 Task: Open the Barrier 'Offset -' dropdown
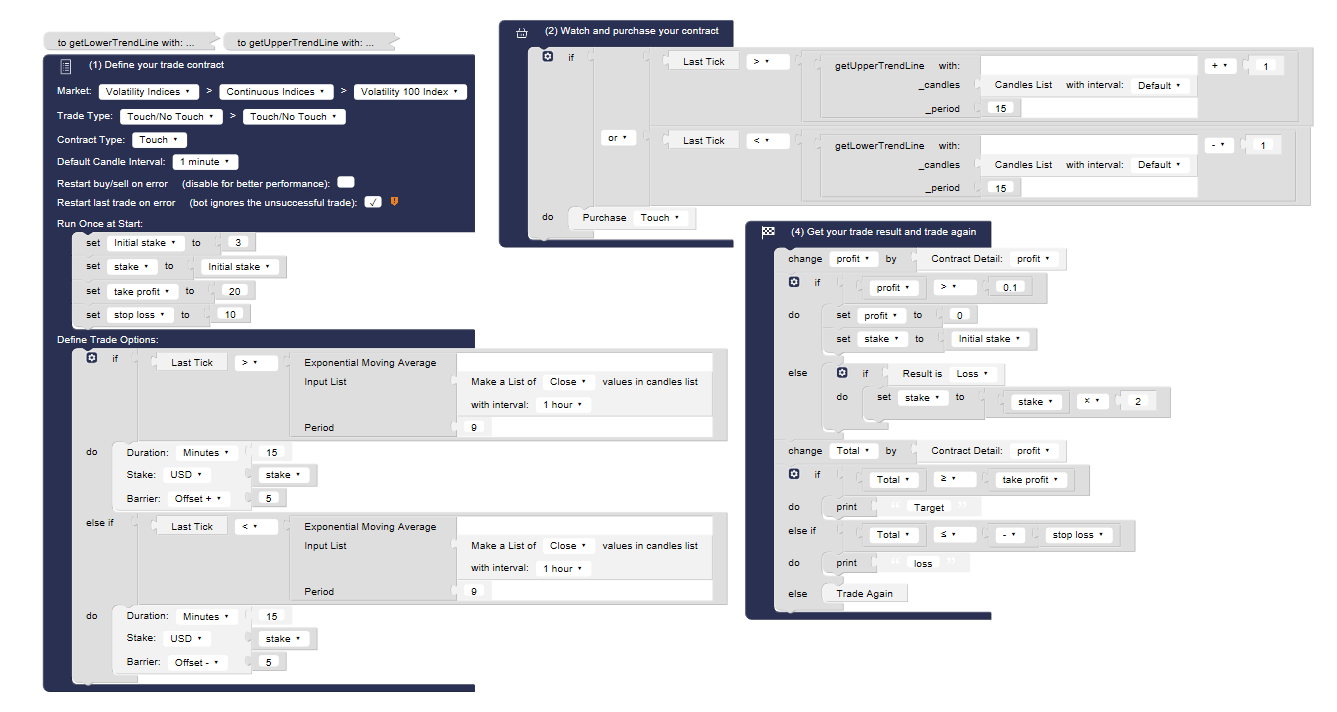tap(198, 663)
